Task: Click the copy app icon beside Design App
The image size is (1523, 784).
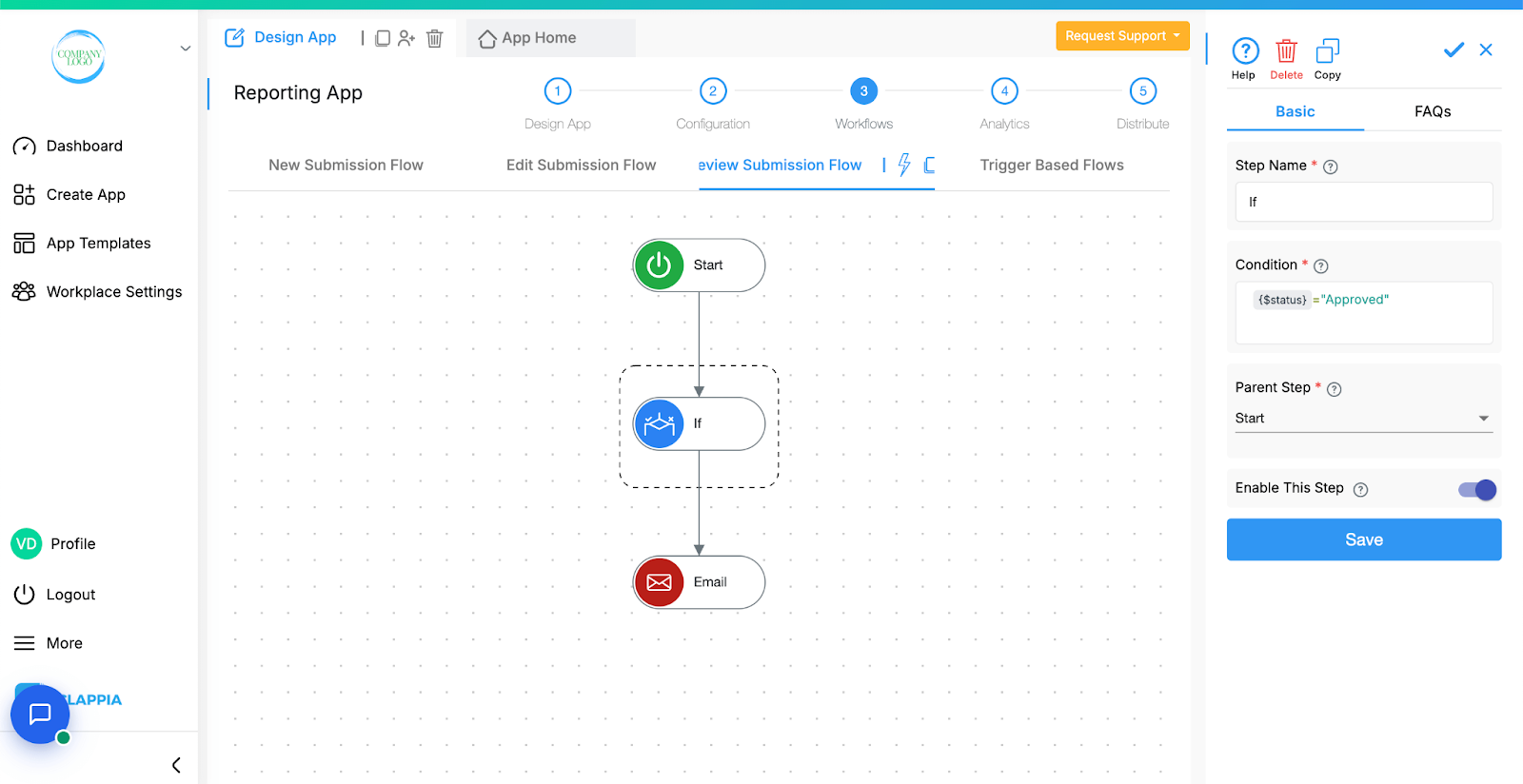Action: coord(382,38)
